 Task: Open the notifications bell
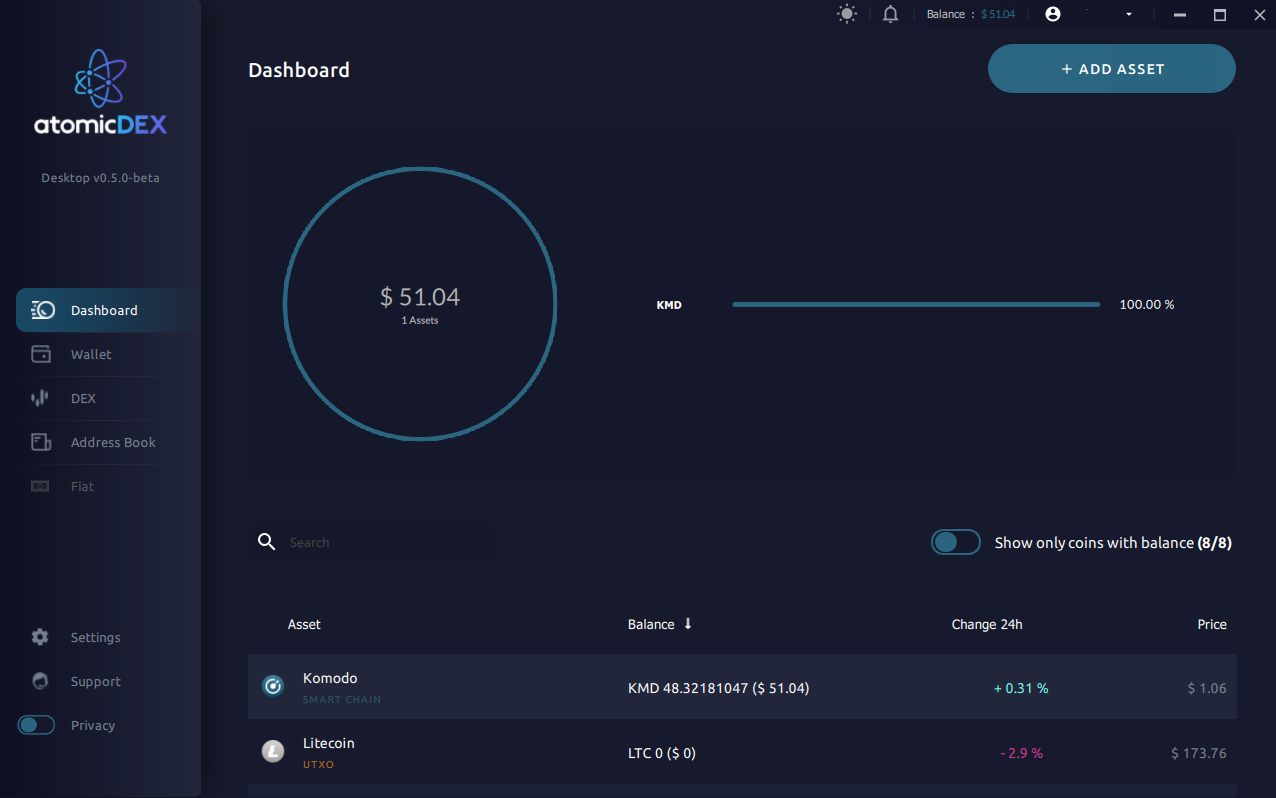890,14
